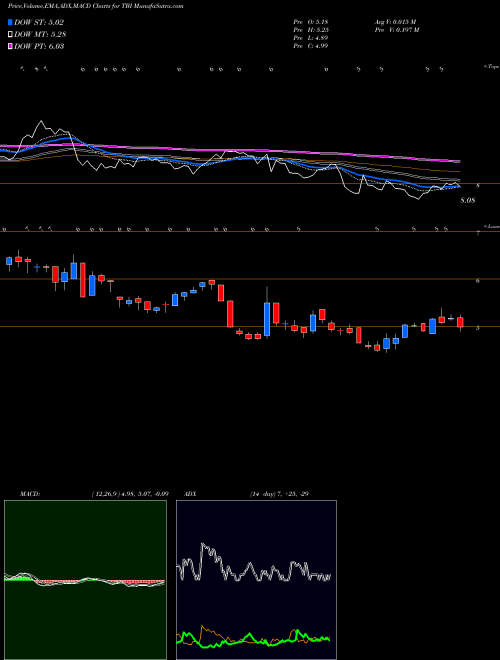Click the 'Pre C: 4.99' value

click(x=311, y=46)
